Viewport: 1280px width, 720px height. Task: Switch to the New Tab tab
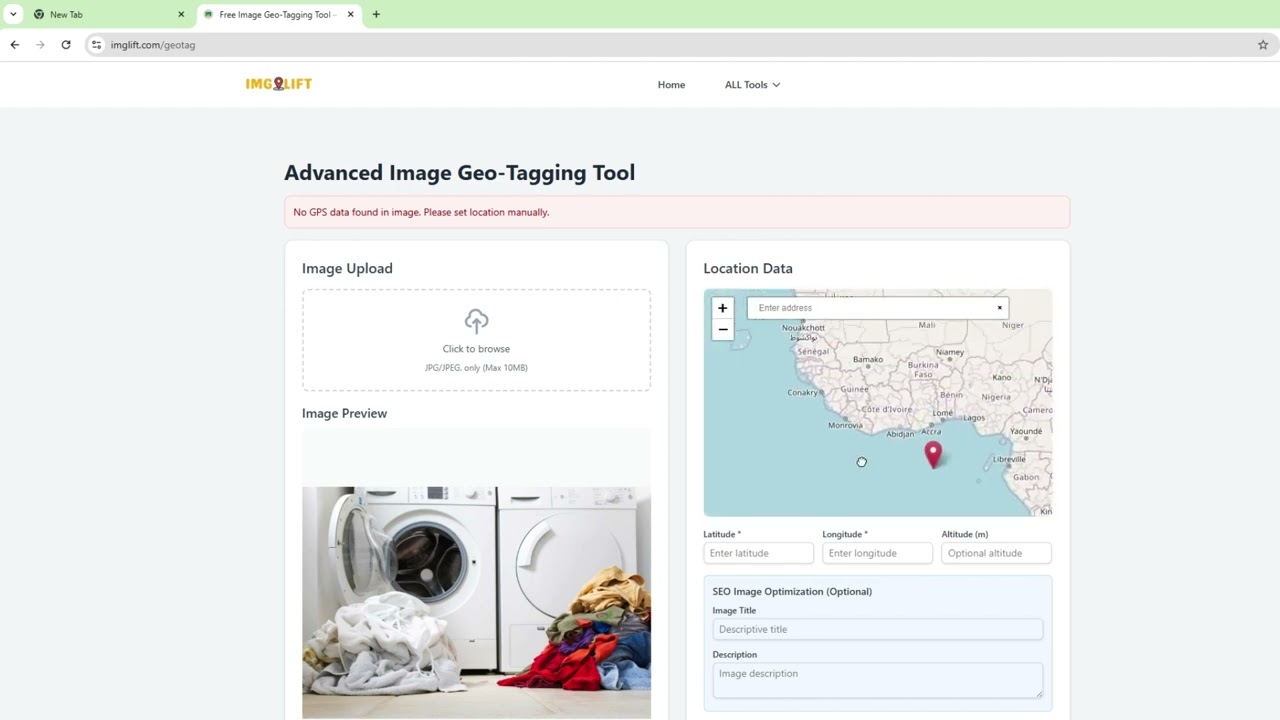point(110,15)
